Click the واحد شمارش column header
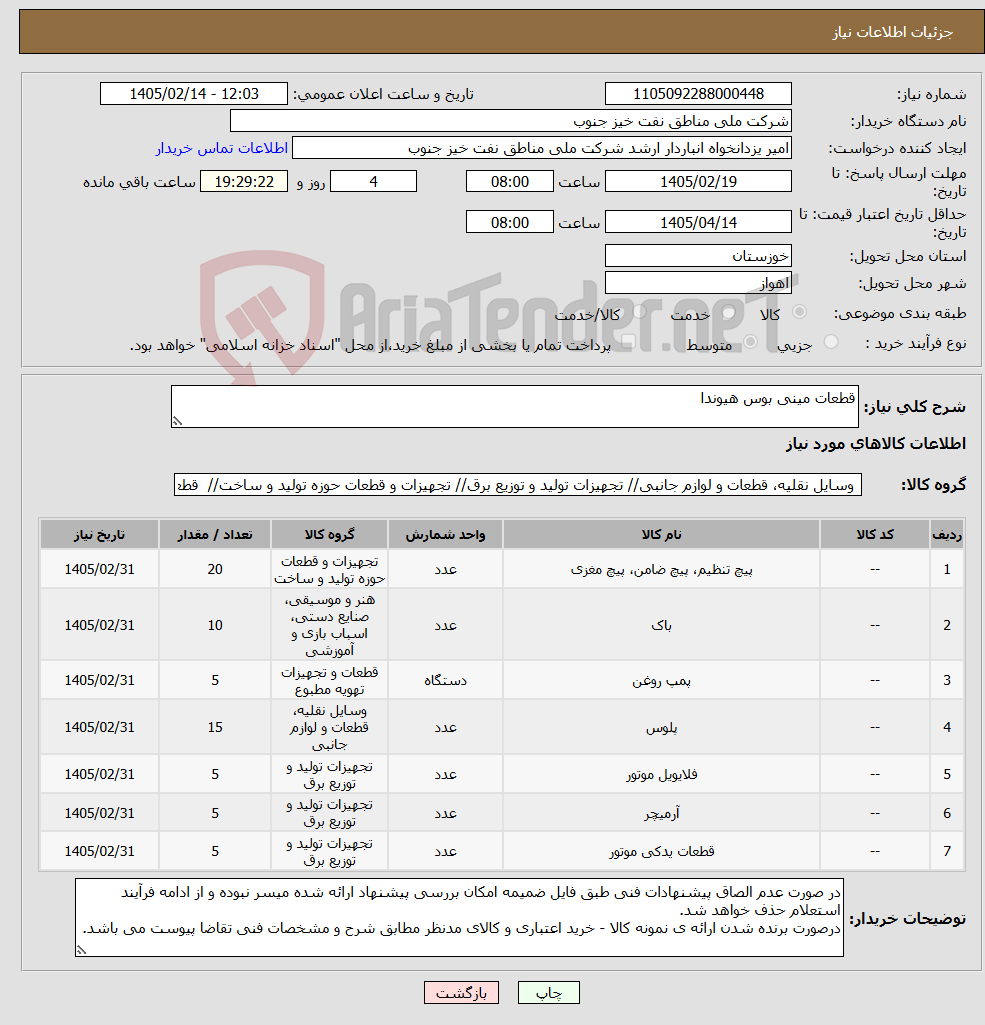Screen dimensions: 985x1025 point(445,535)
